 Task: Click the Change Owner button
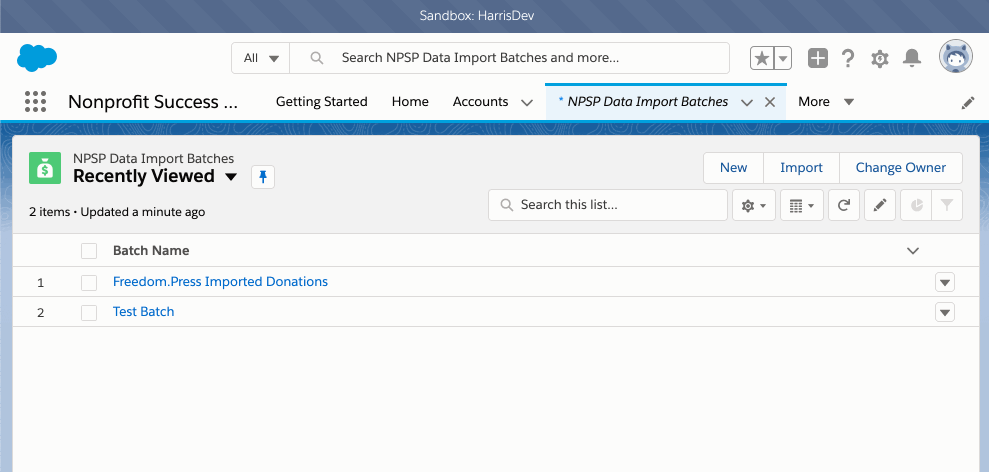[x=901, y=168]
